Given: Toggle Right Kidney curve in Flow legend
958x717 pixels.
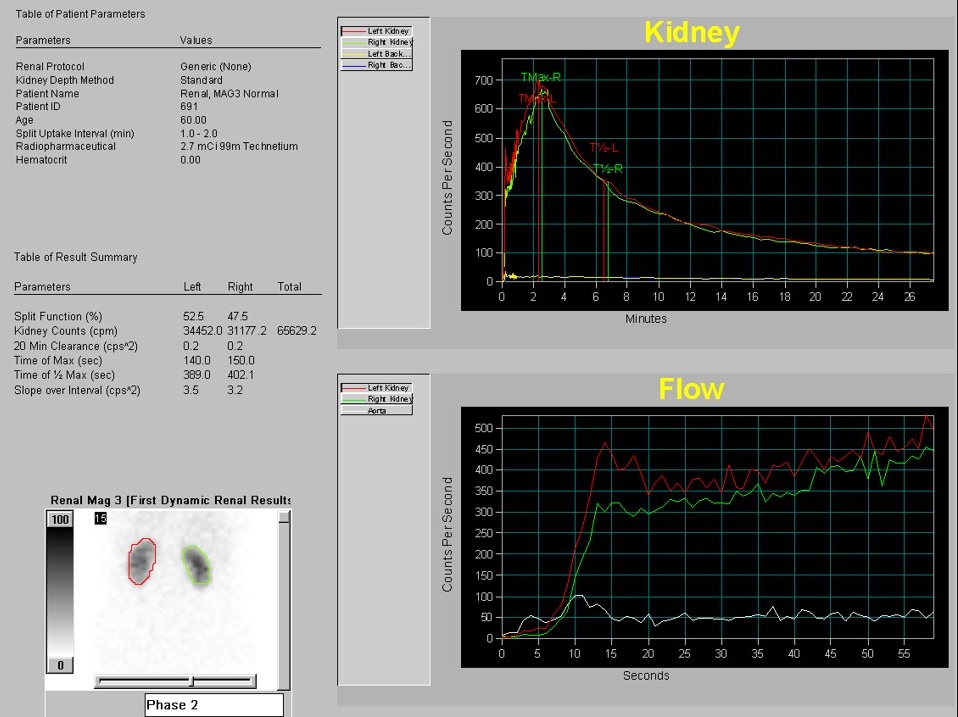Looking at the screenshot, I should (376, 398).
